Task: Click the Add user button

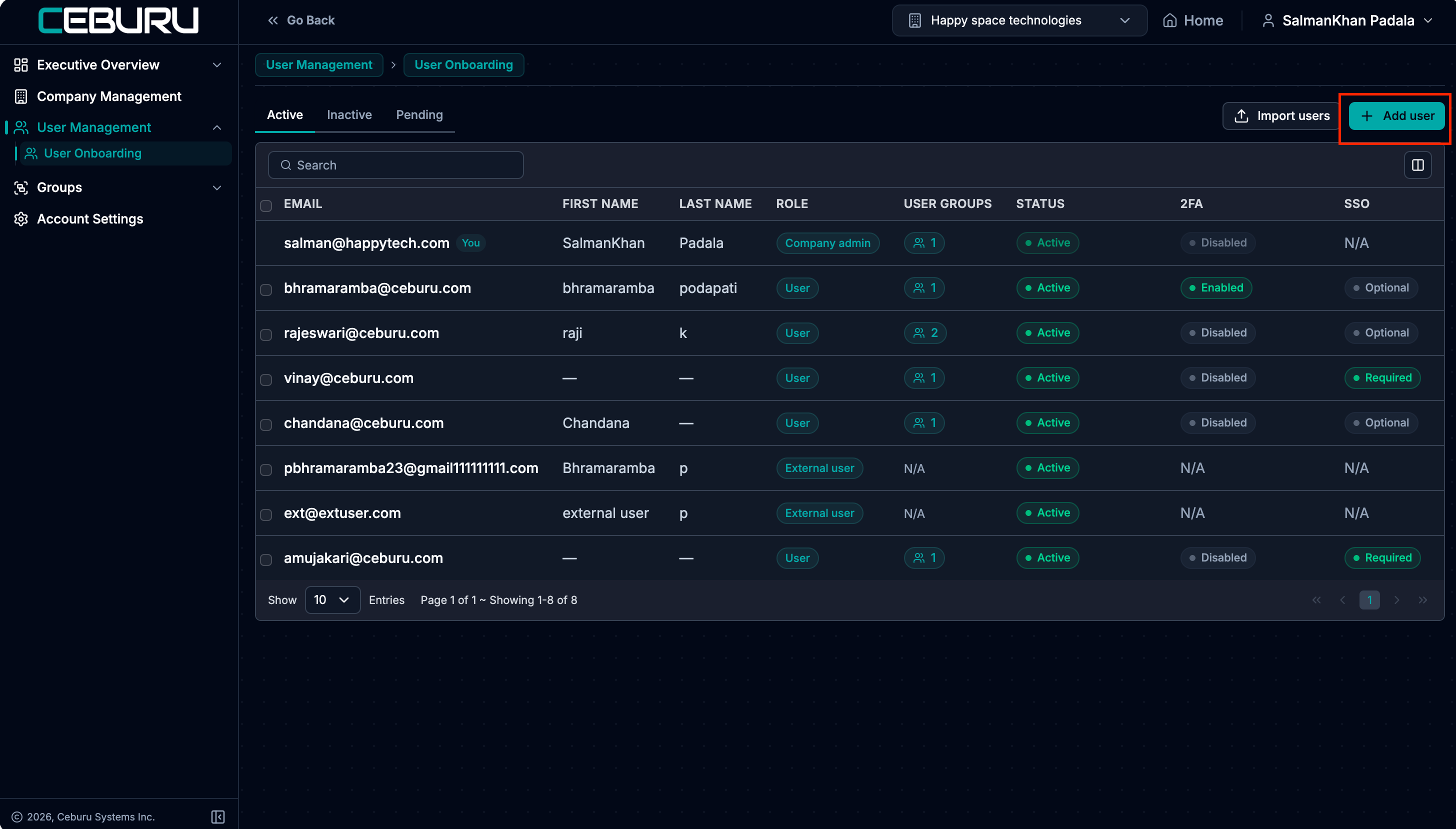Action: (x=1396, y=116)
